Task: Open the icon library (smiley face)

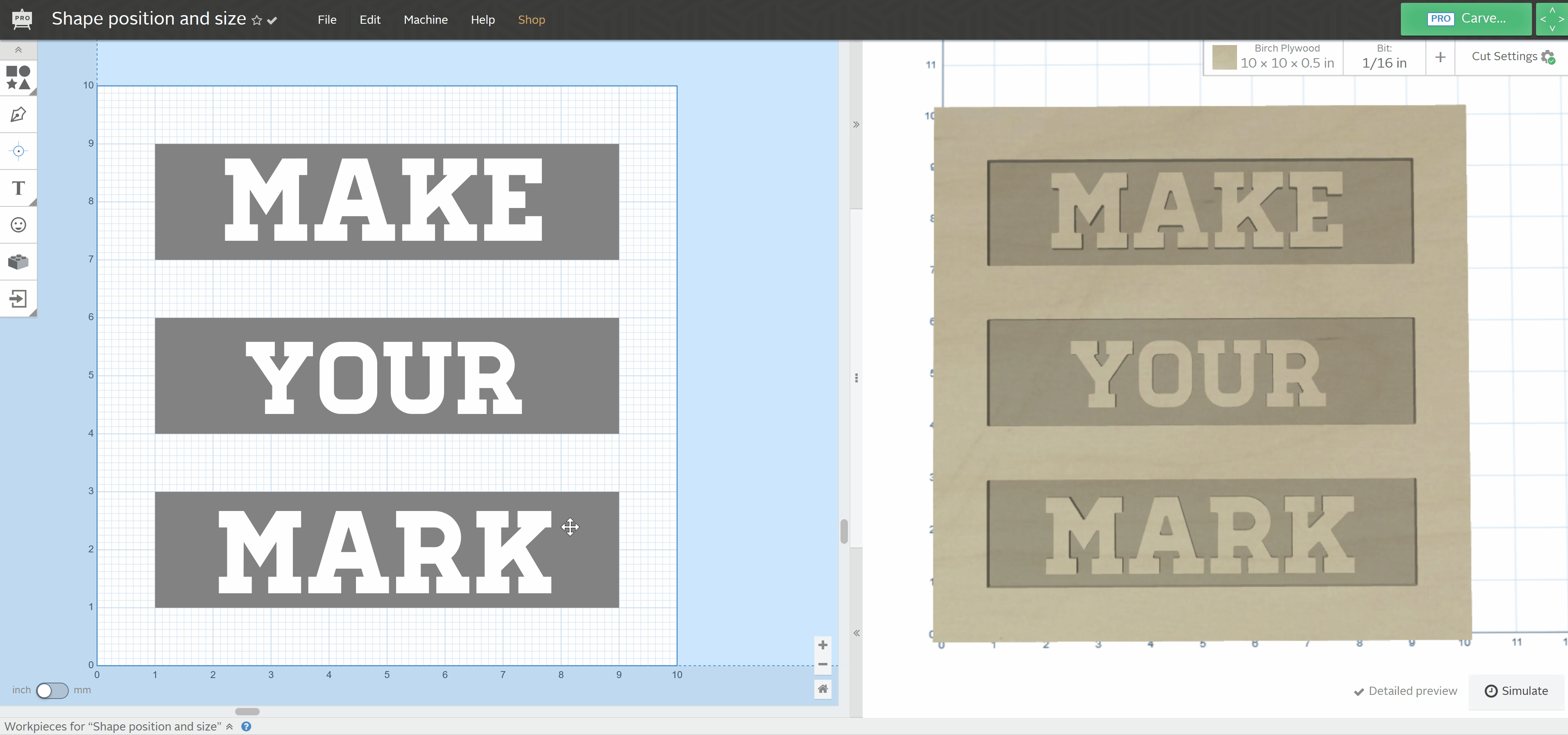Action: pos(18,225)
